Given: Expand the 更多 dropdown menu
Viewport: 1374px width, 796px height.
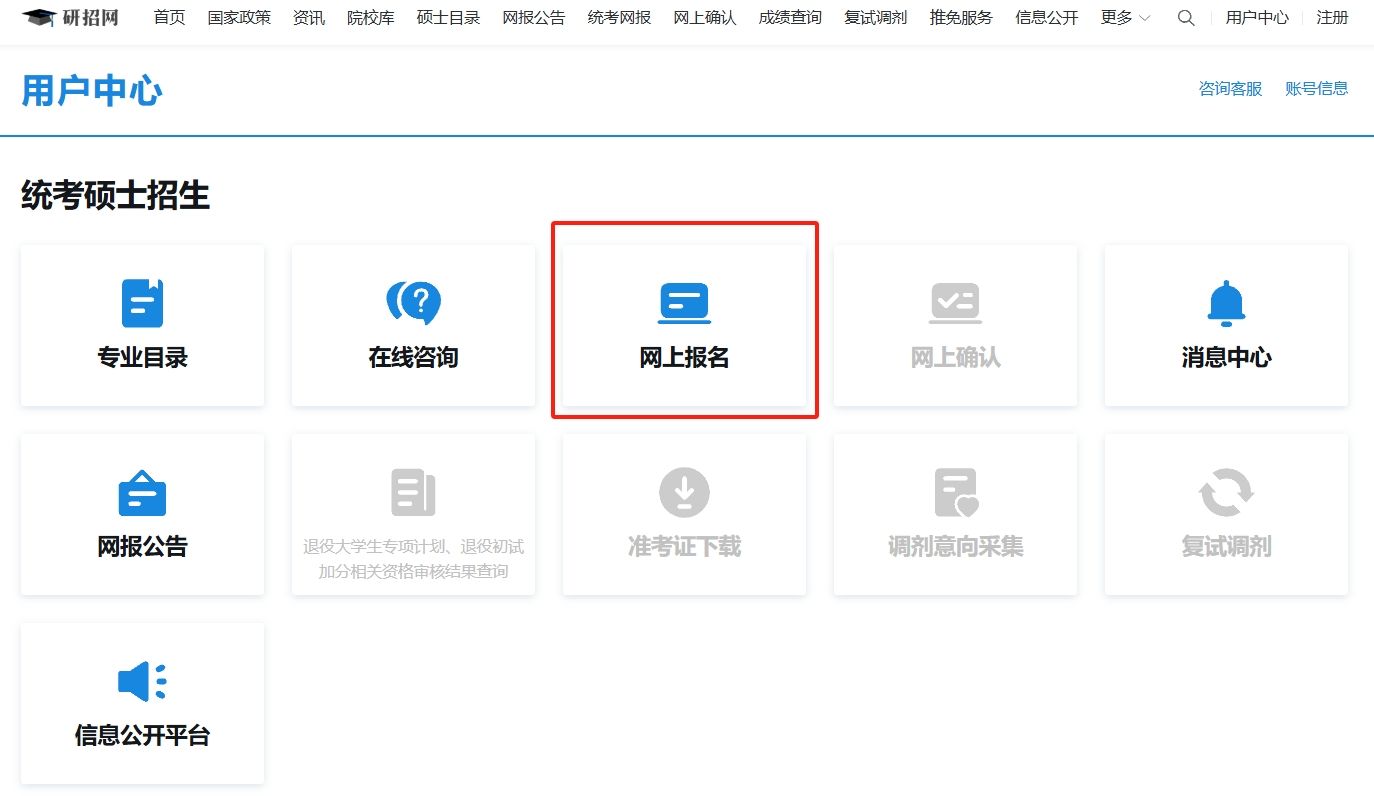Looking at the screenshot, I should 1125,18.
